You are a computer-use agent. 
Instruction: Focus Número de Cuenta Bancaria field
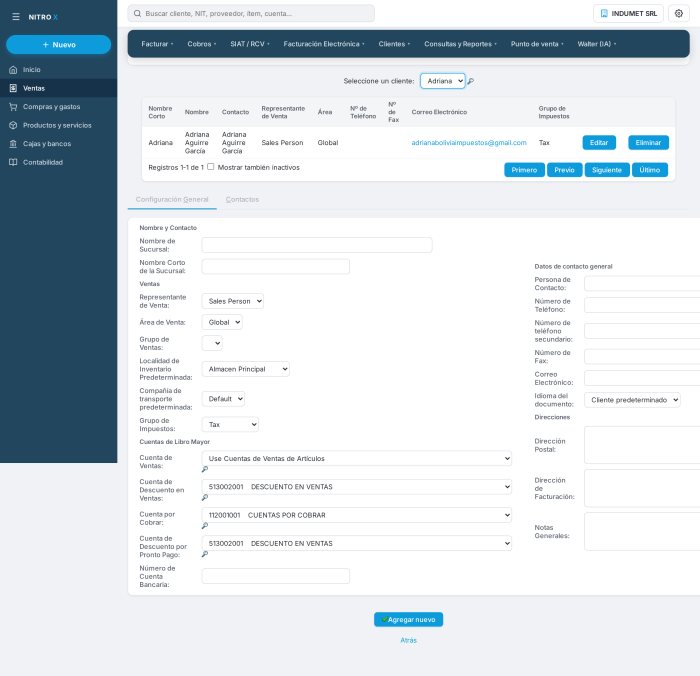[x=275, y=576]
